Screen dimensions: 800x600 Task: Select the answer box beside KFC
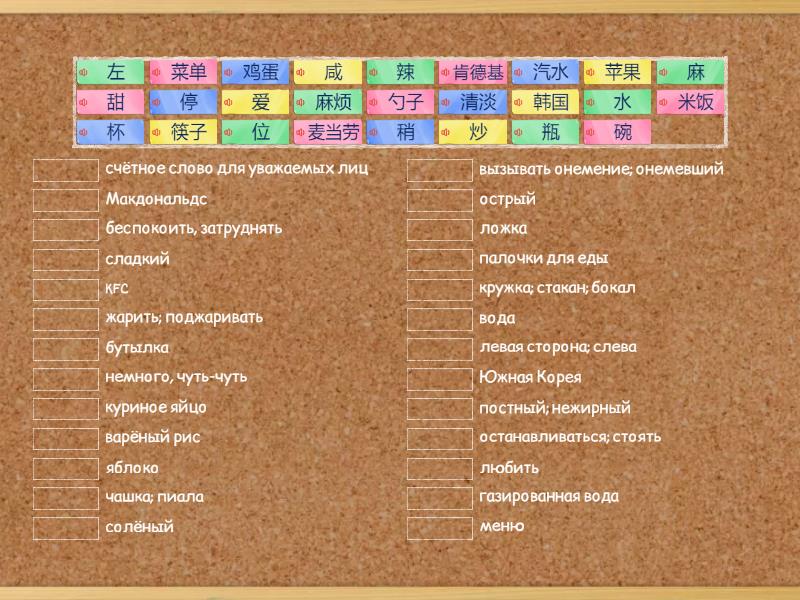pos(66,290)
